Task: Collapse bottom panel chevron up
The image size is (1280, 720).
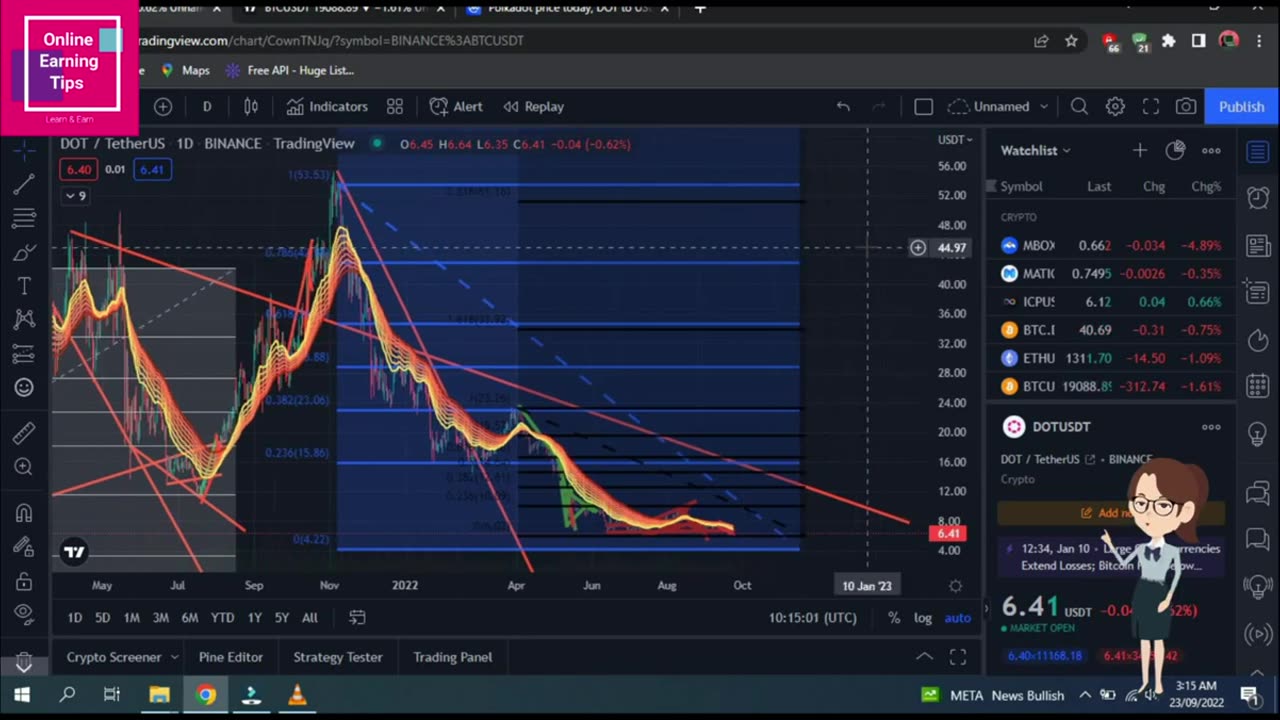Action: 925,657
